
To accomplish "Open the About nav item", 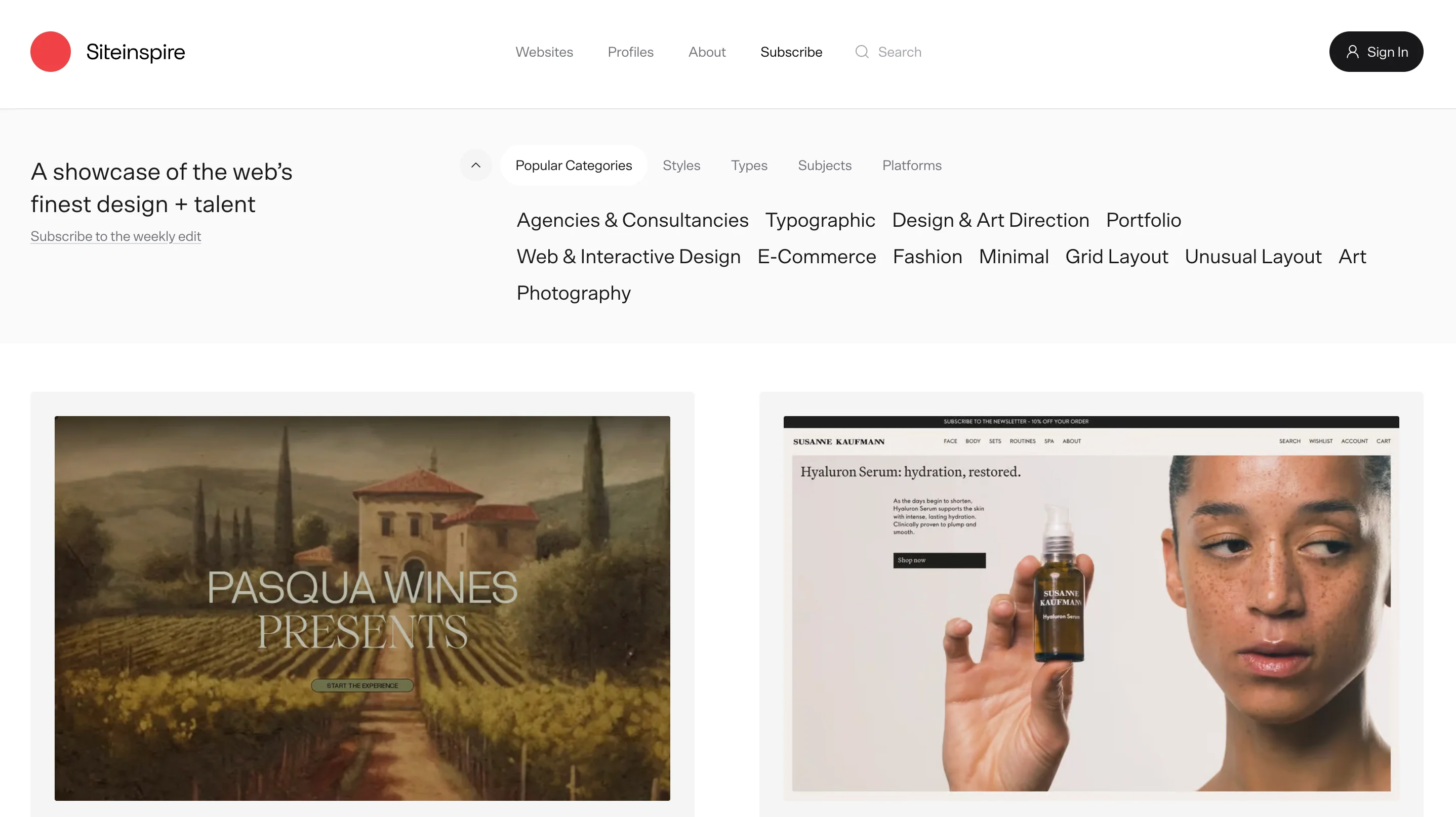I will click(707, 52).
